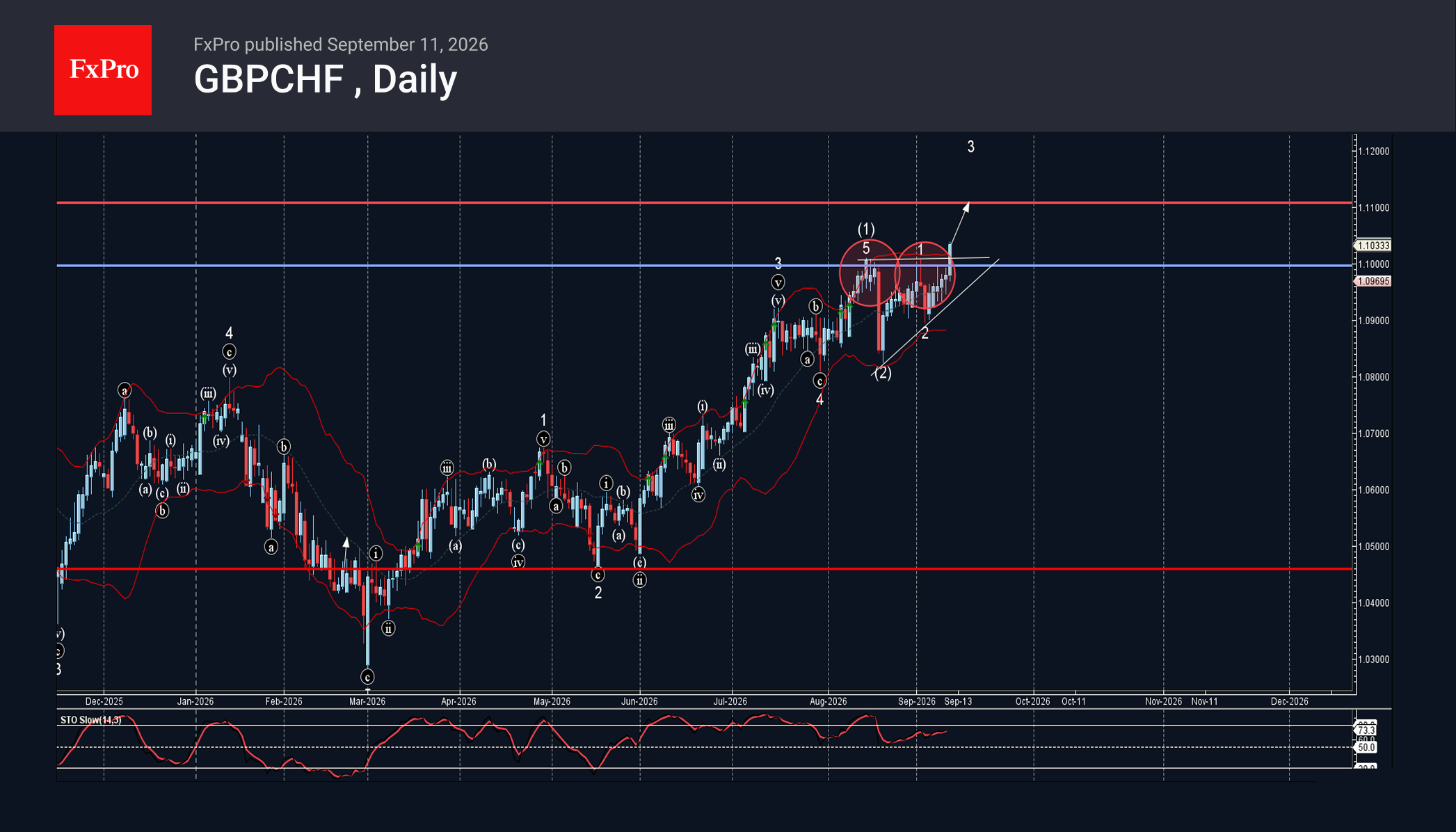This screenshot has height=832, width=1456.
Task: Click the FxPro published September 11, 2026 text
Action: pyautogui.click(x=340, y=45)
